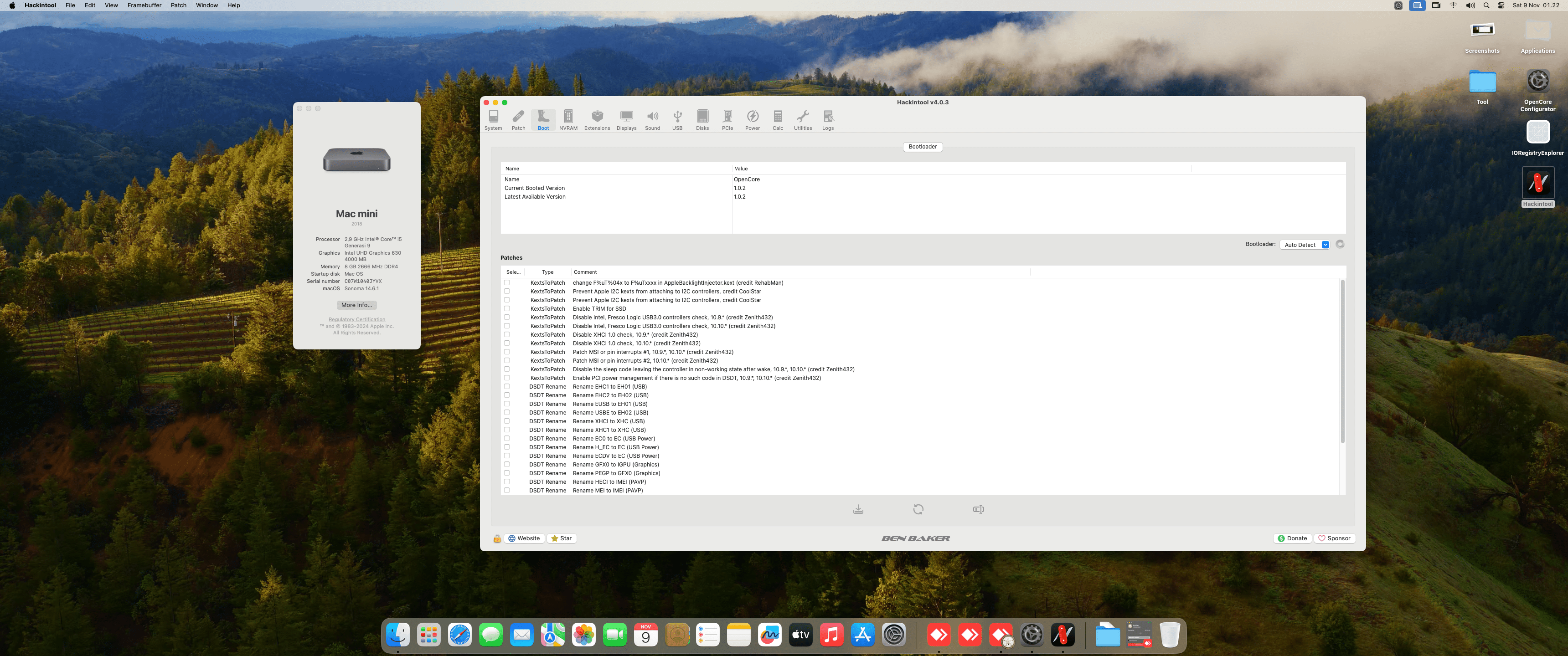Image resolution: width=1568 pixels, height=656 pixels.
Task: Select the Tool folder on desktop
Action: tap(1482, 87)
